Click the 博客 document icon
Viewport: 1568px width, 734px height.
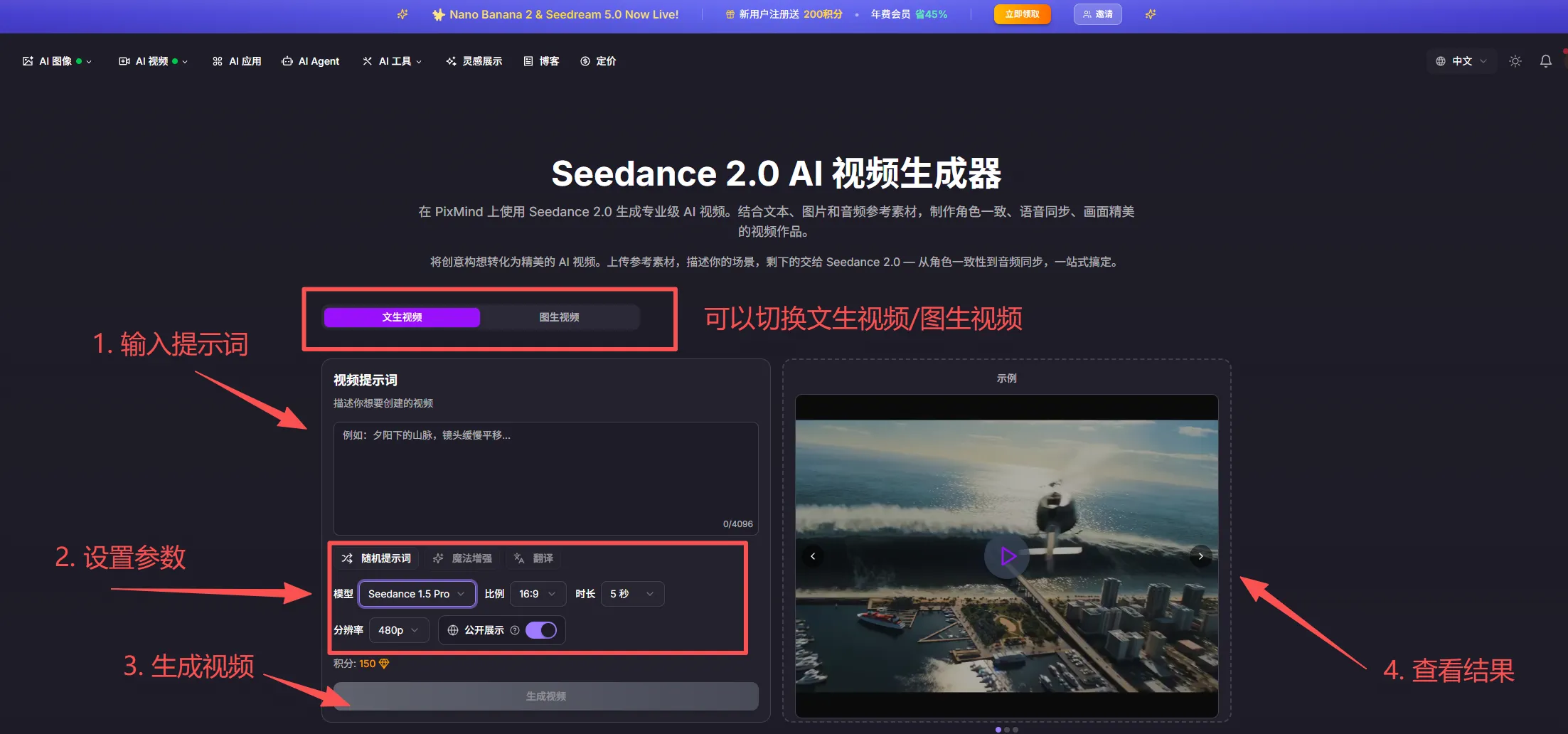point(528,61)
